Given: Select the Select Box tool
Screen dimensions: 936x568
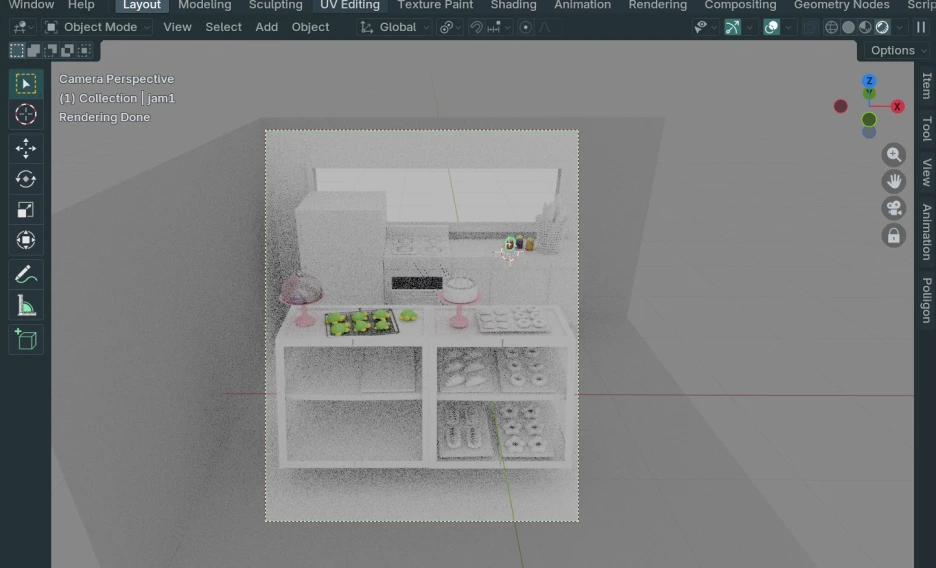Looking at the screenshot, I should pyautogui.click(x=26, y=84).
